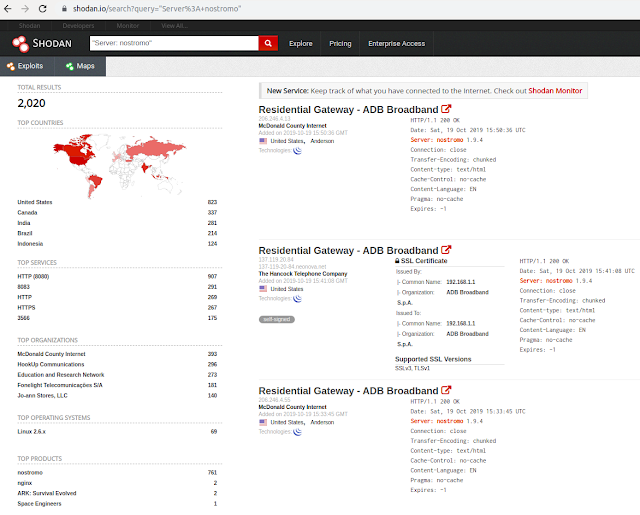The height and width of the screenshot is (515, 640).
Task: Open external link icon of first ADB Broadband result
Action: click(446, 109)
